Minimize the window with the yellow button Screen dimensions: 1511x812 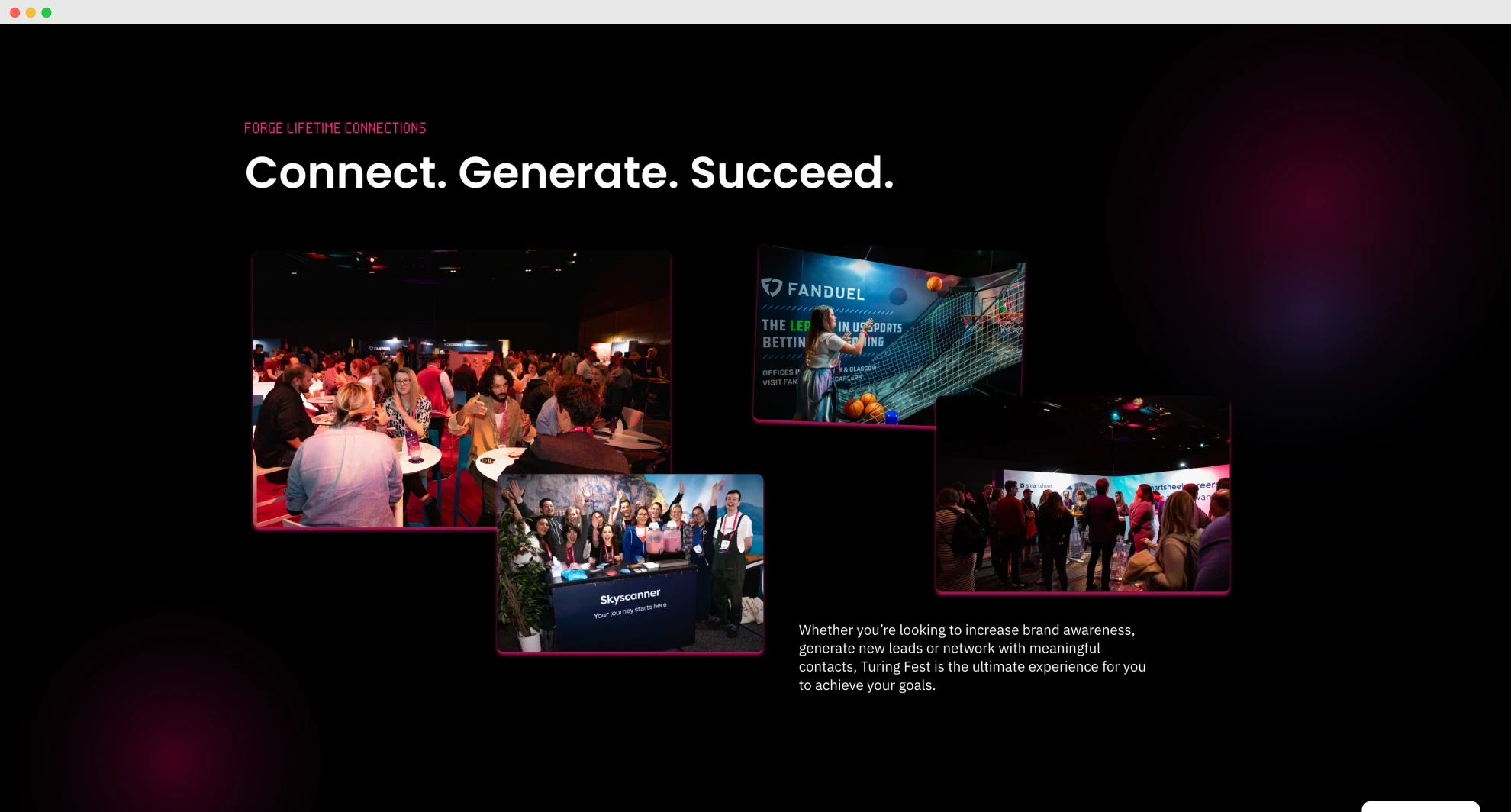point(31,12)
